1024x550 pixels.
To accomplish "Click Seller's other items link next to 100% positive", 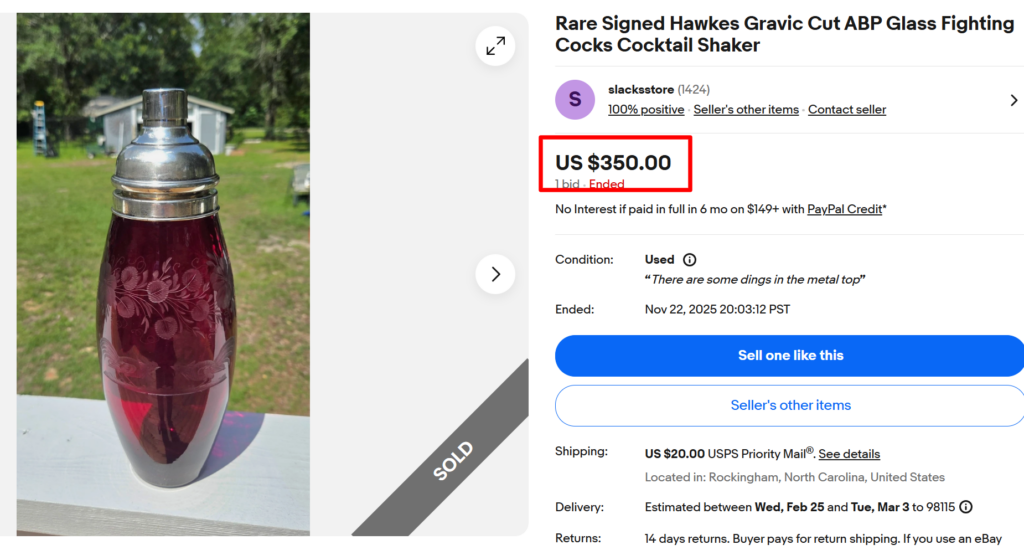I will point(746,110).
